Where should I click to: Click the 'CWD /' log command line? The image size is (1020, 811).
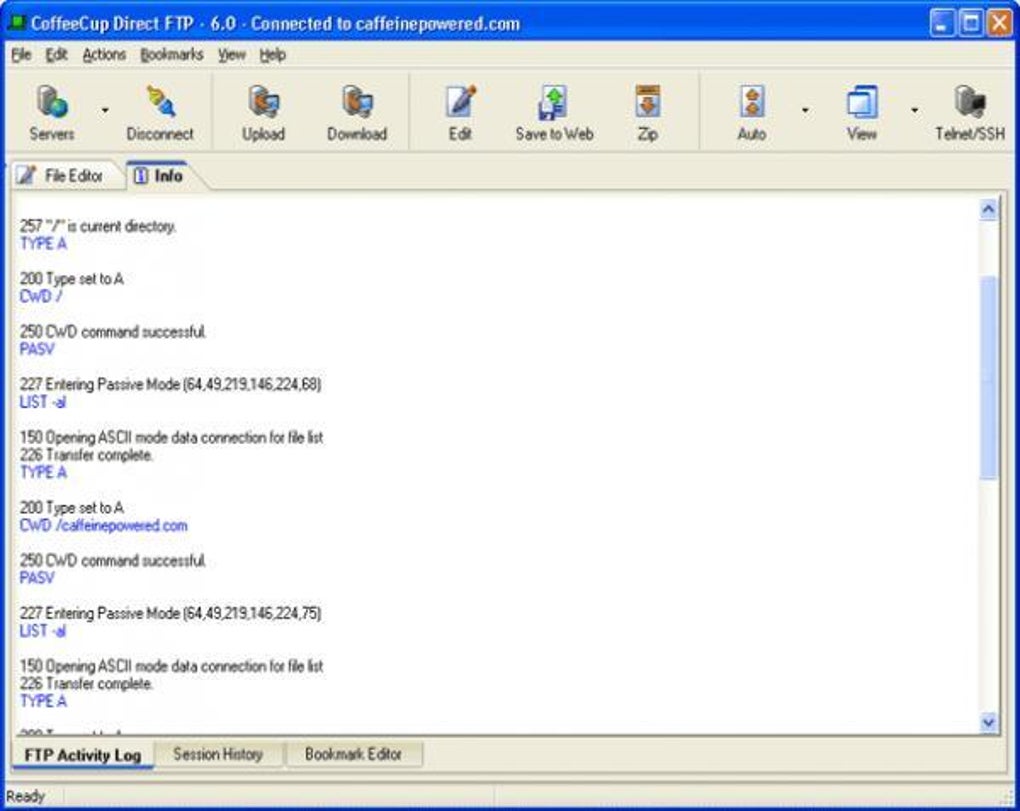click(x=41, y=297)
